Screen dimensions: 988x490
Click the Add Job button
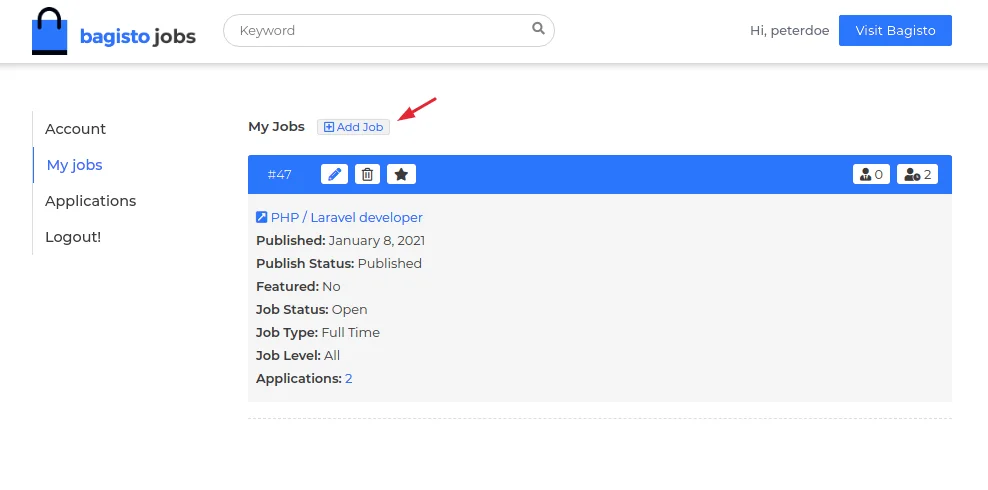coord(353,127)
